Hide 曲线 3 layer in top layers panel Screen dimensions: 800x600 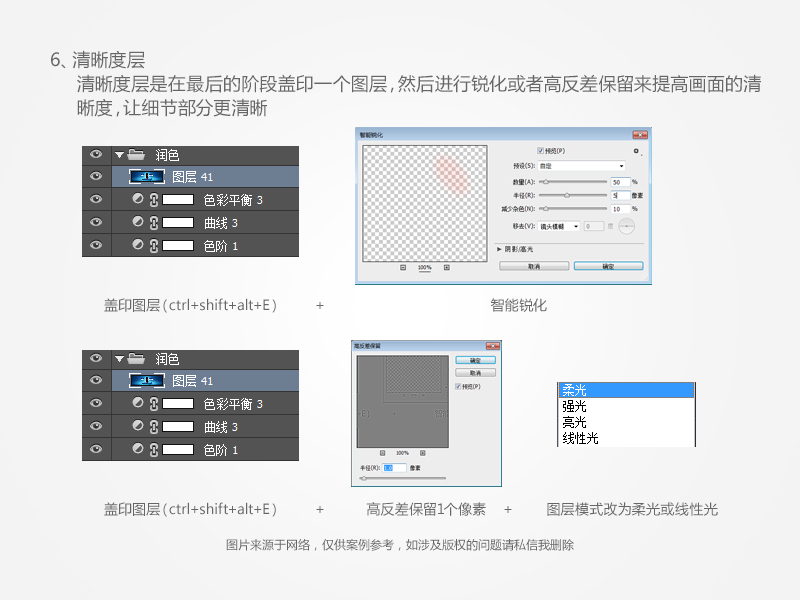[96, 222]
